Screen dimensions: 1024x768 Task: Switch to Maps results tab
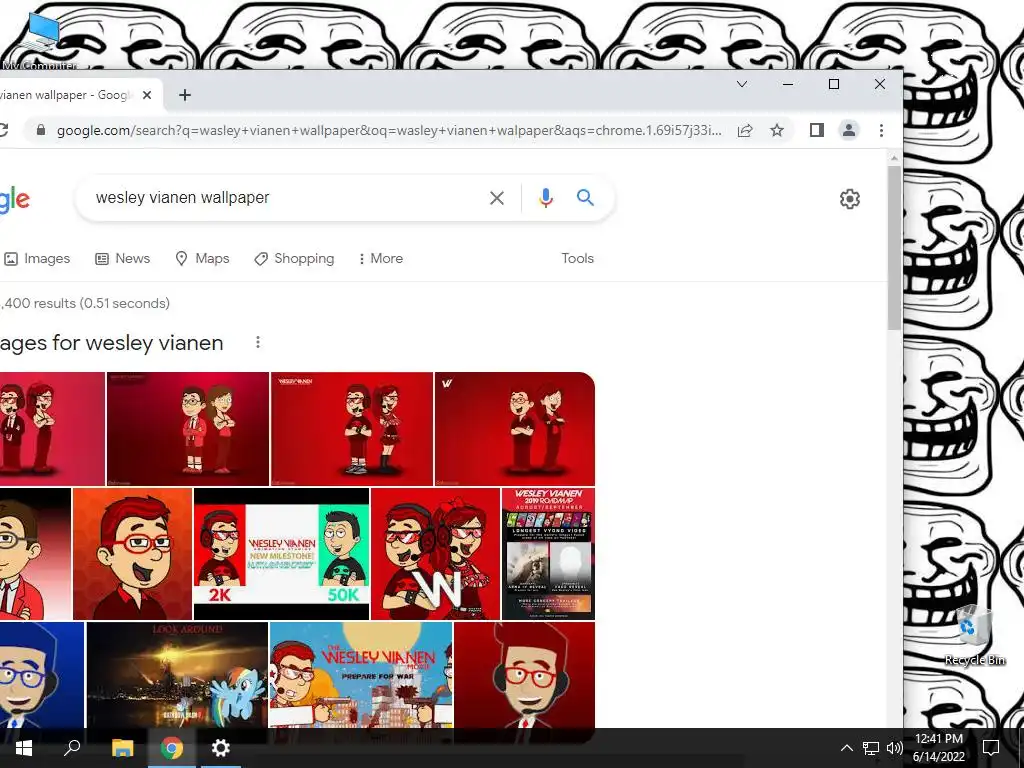(x=202, y=259)
